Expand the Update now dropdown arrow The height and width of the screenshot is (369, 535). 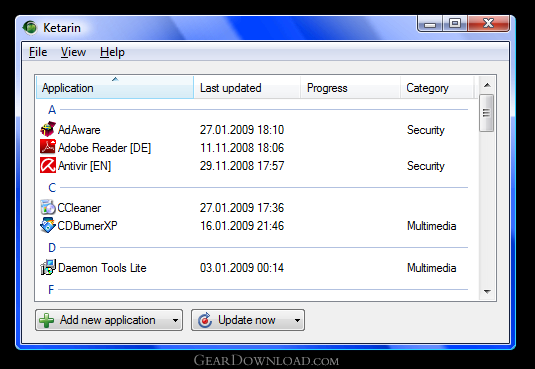pyautogui.click(x=297, y=320)
